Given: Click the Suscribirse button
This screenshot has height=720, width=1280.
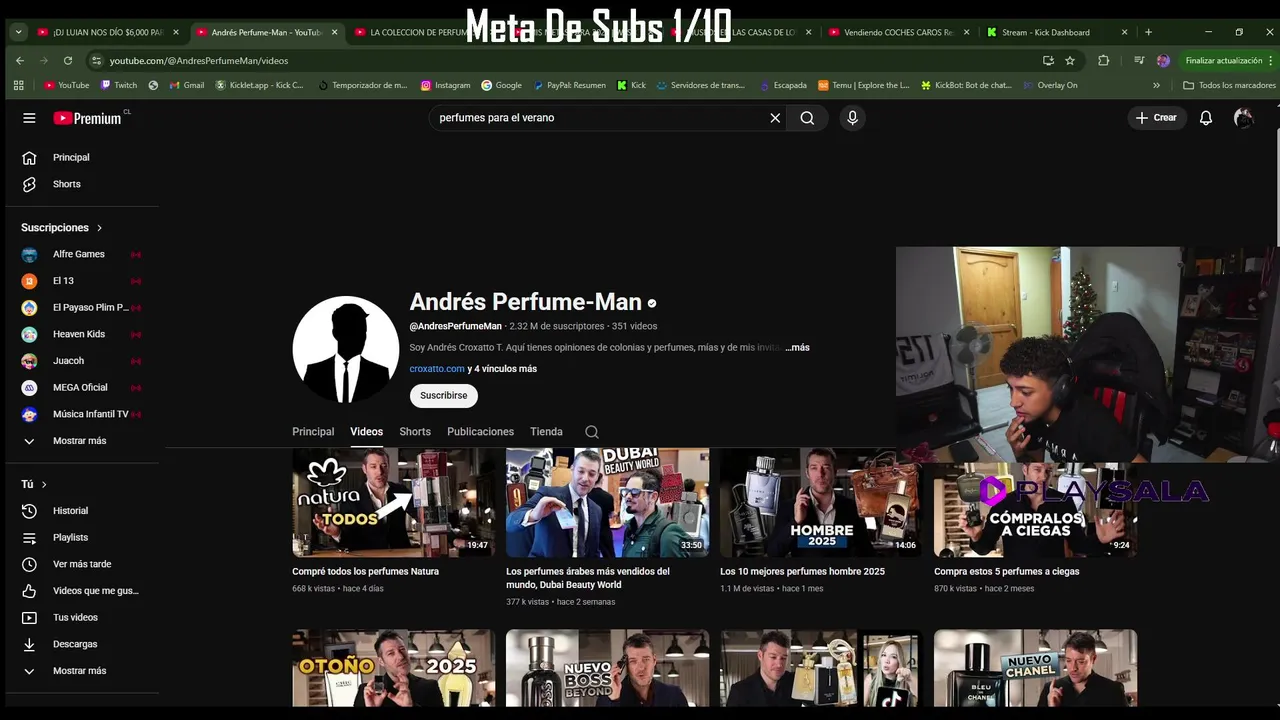Looking at the screenshot, I should [x=444, y=395].
